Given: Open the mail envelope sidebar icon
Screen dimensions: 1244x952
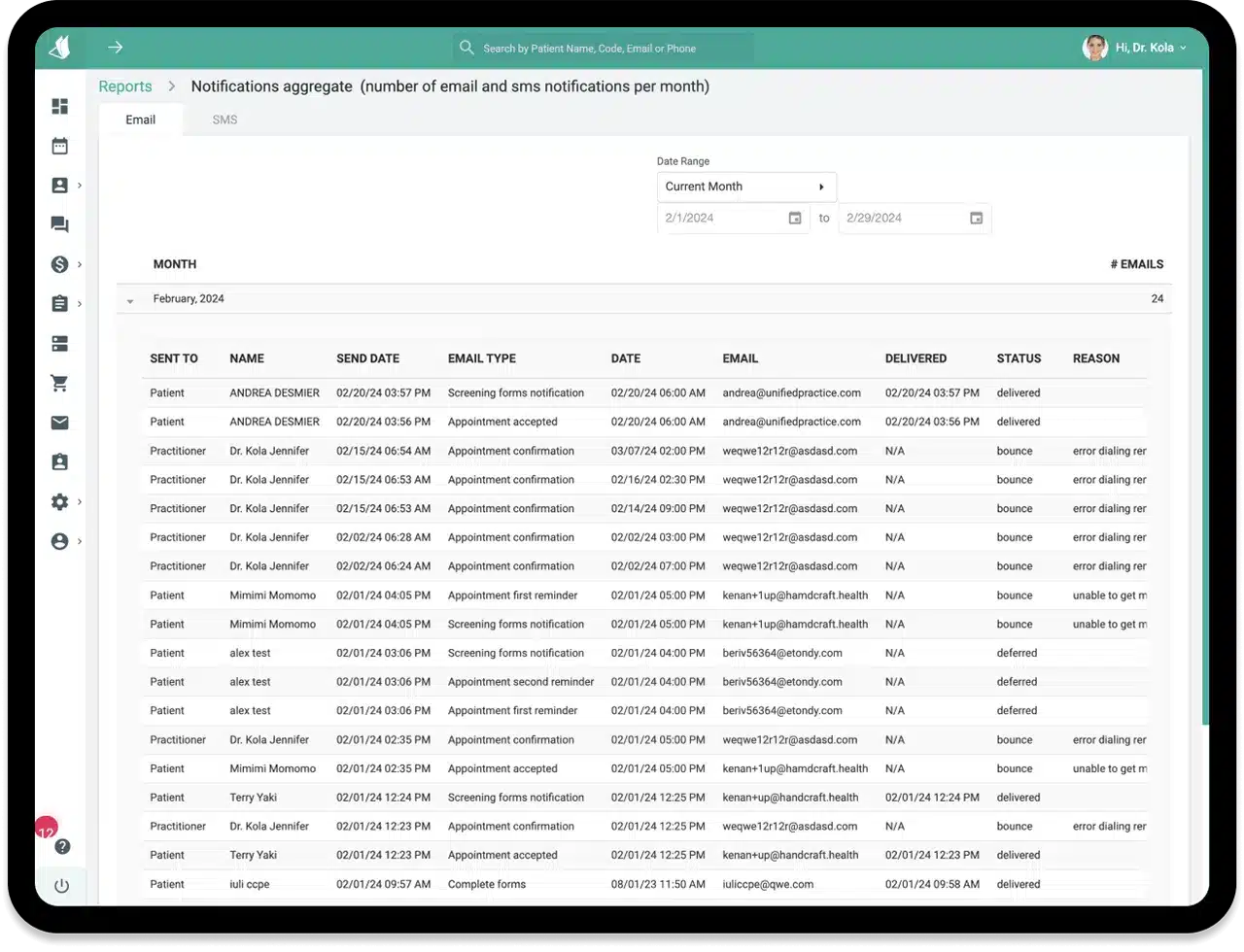Looking at the screenshot, I should (x=60, y=423).
